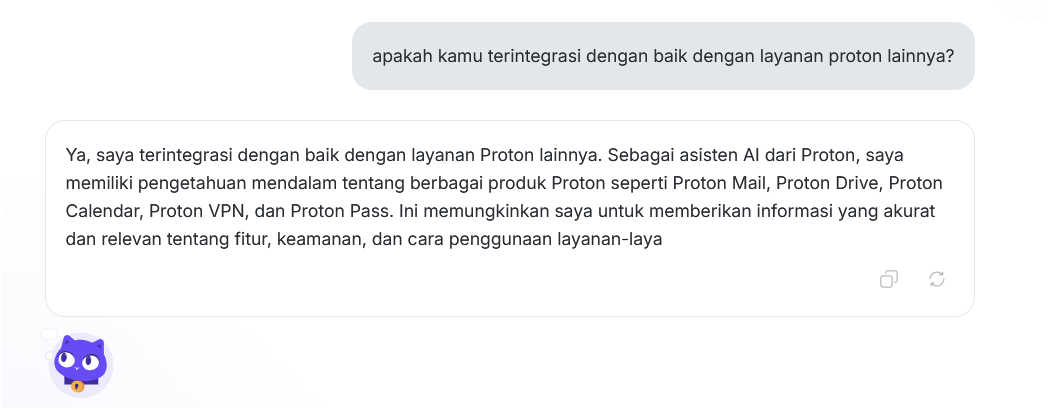Select the user's question bubble
Image resolution: width=1050 pixels, height=410 pixels.
coord(663,56)
